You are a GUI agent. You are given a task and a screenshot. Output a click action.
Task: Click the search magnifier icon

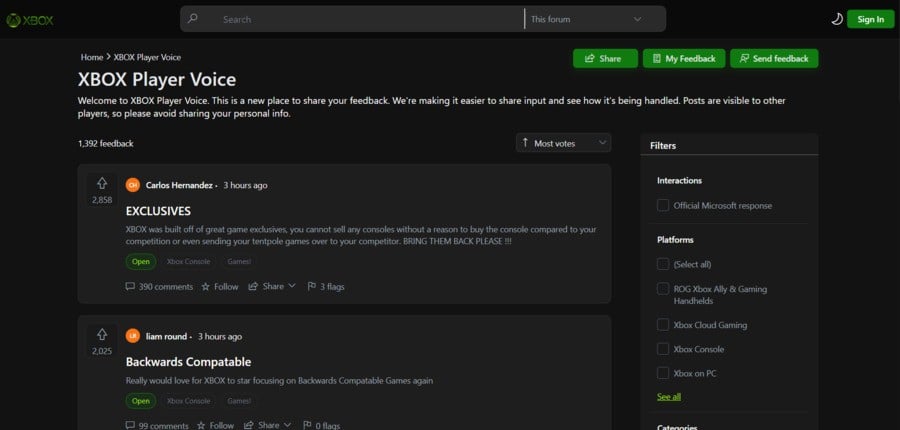(193, 19)
